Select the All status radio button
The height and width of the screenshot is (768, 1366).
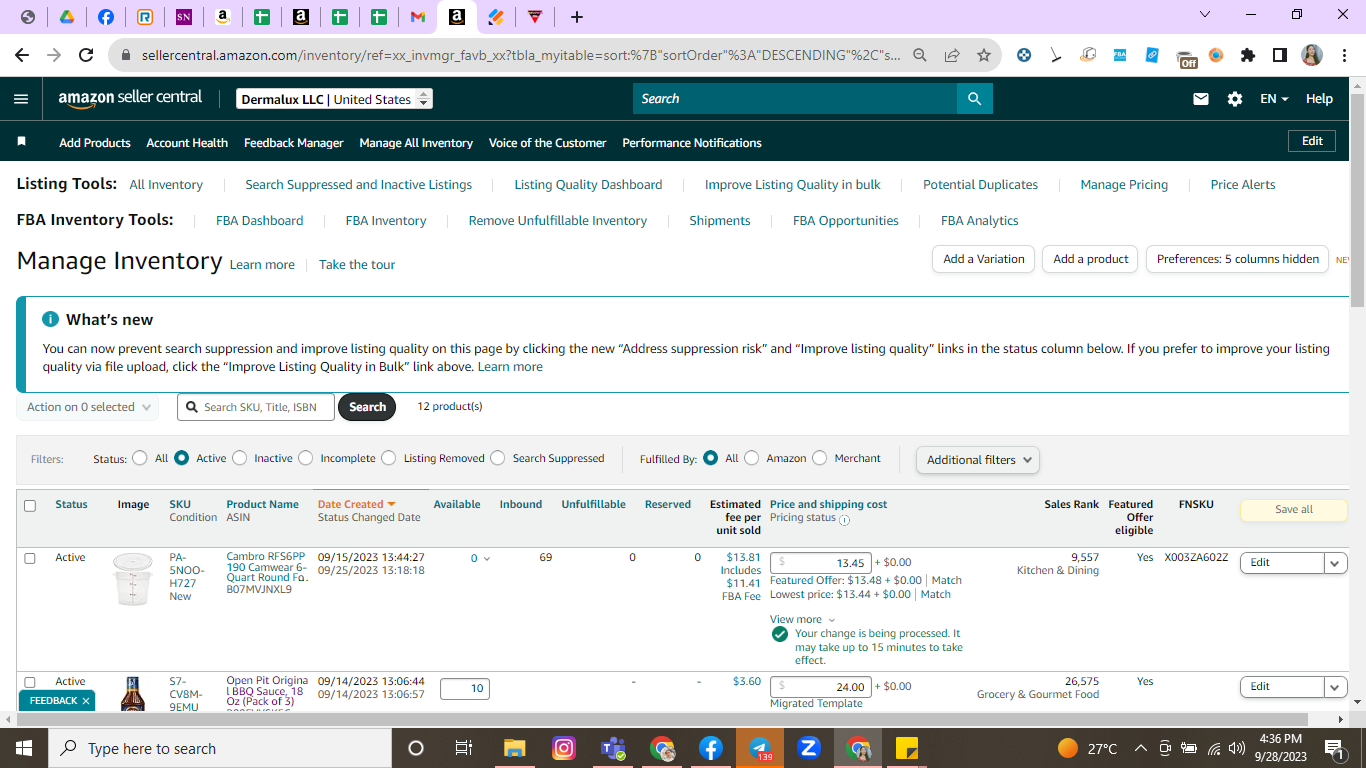(x=140, y=458)
